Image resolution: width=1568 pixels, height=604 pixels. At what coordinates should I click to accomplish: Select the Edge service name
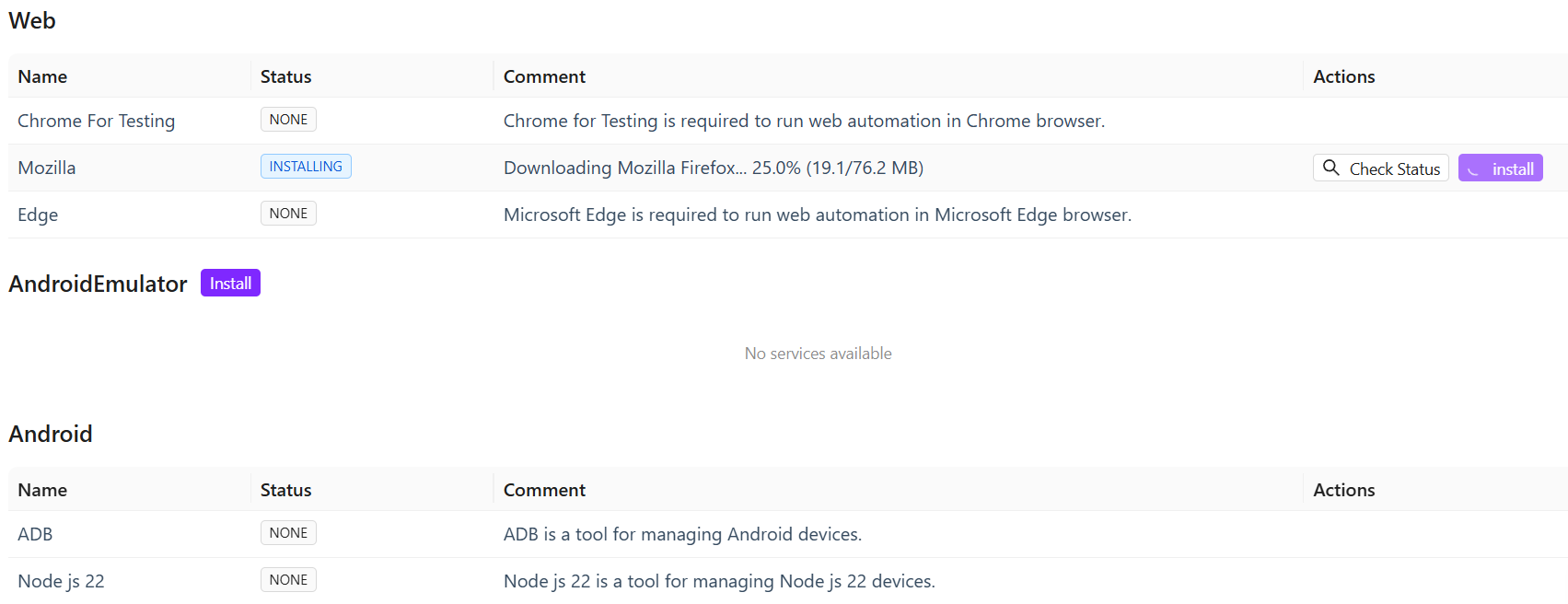click(38, 215)
